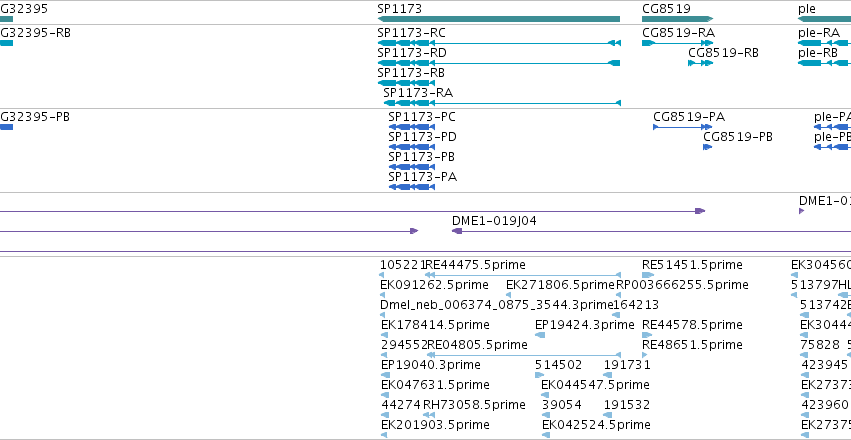Click the SP1173-RA transcript glyph
This screenshot has height=440, width=851.
tap(502, 103)
